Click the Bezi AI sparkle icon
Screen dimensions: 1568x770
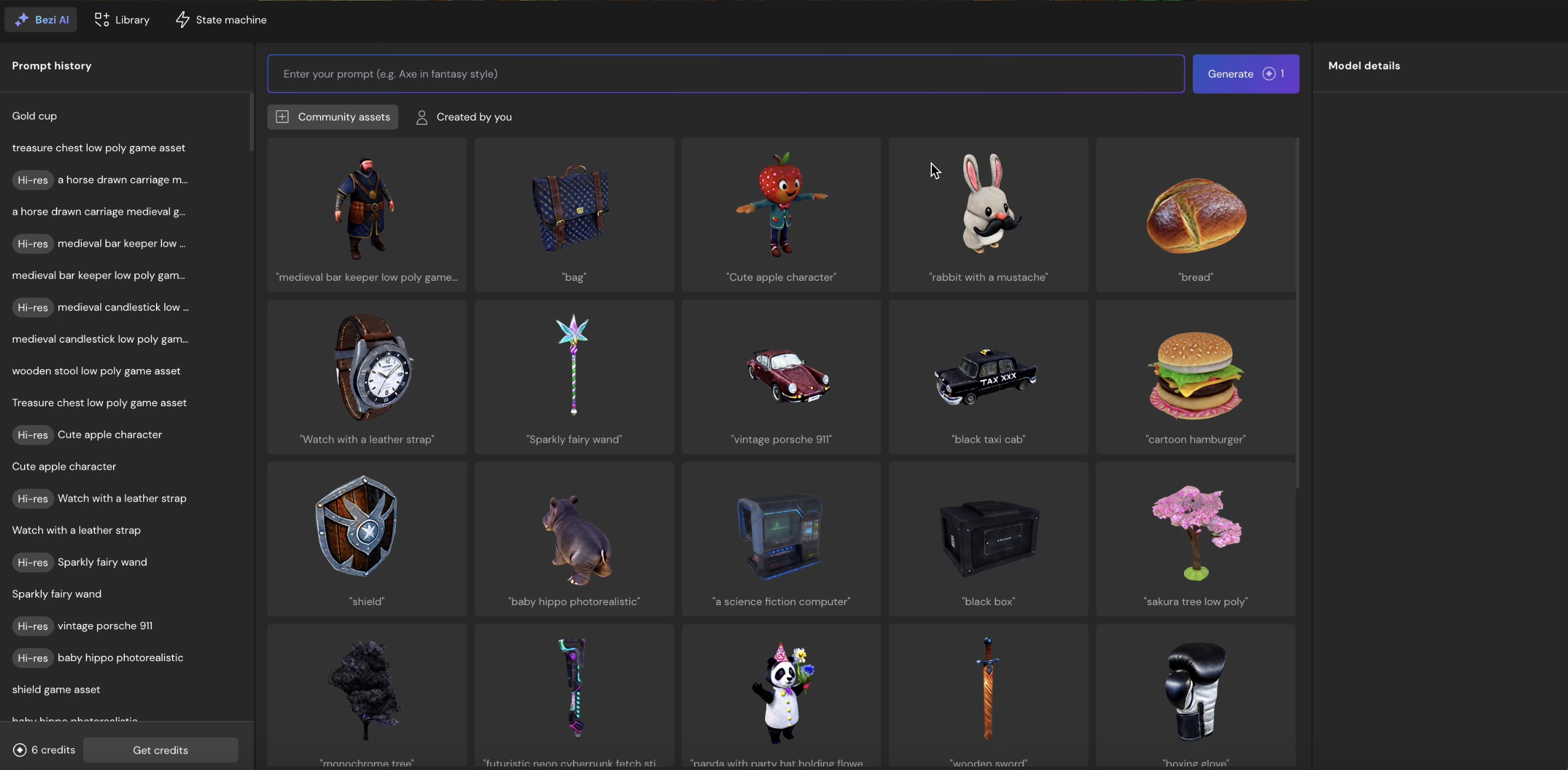coord(21,19)
